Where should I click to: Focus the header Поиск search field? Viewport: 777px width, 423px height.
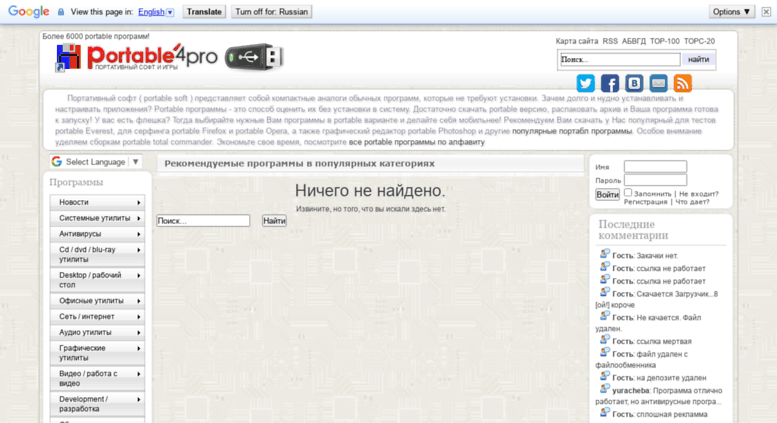click(x=619, y=59)
